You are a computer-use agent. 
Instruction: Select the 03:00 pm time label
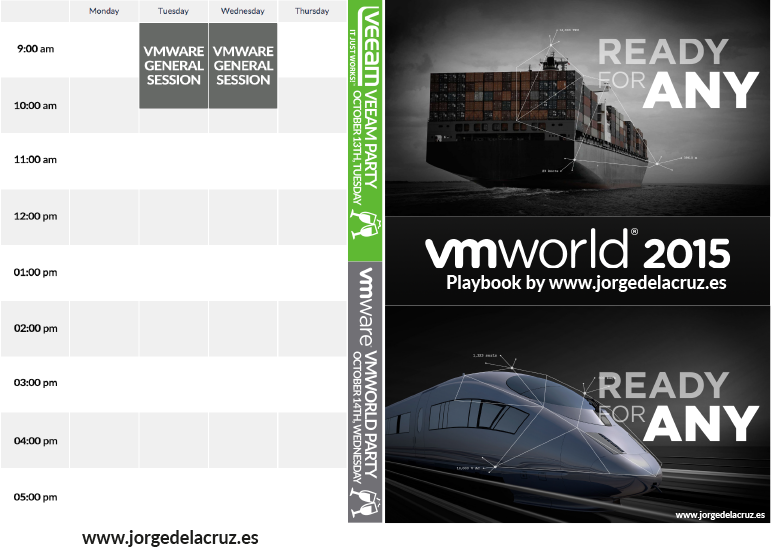click(35, 383)
